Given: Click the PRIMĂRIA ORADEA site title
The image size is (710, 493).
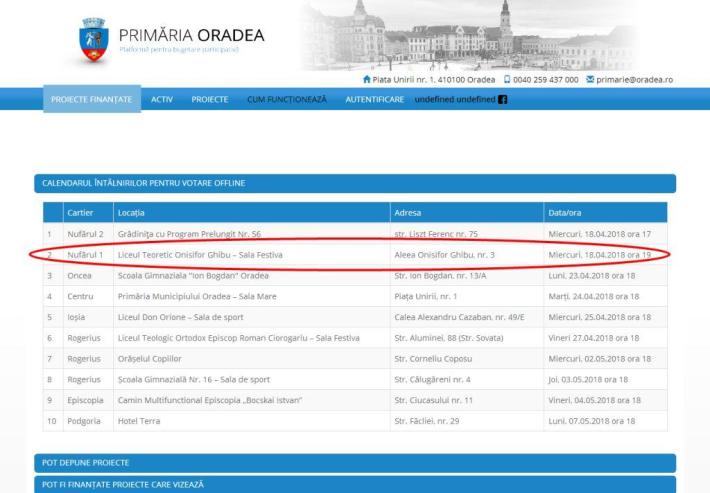Looking at the screenshot, I should click(x=192, y=35).
